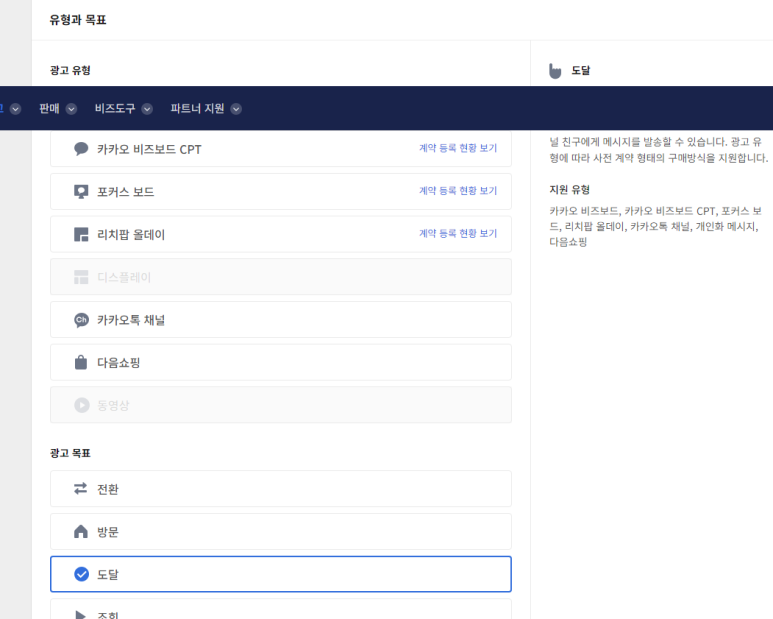Screen dimensions: 773x619
Task: Click the 광고 유형 heading
Action: [x=70, y=70]
